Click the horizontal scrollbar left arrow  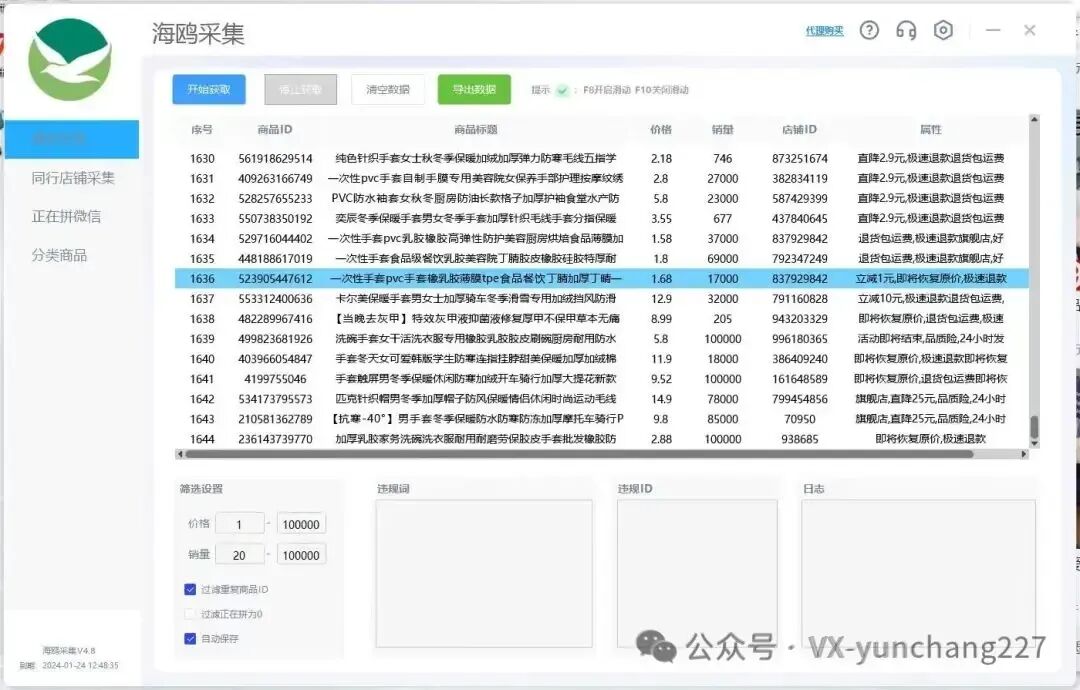[180, 454]
